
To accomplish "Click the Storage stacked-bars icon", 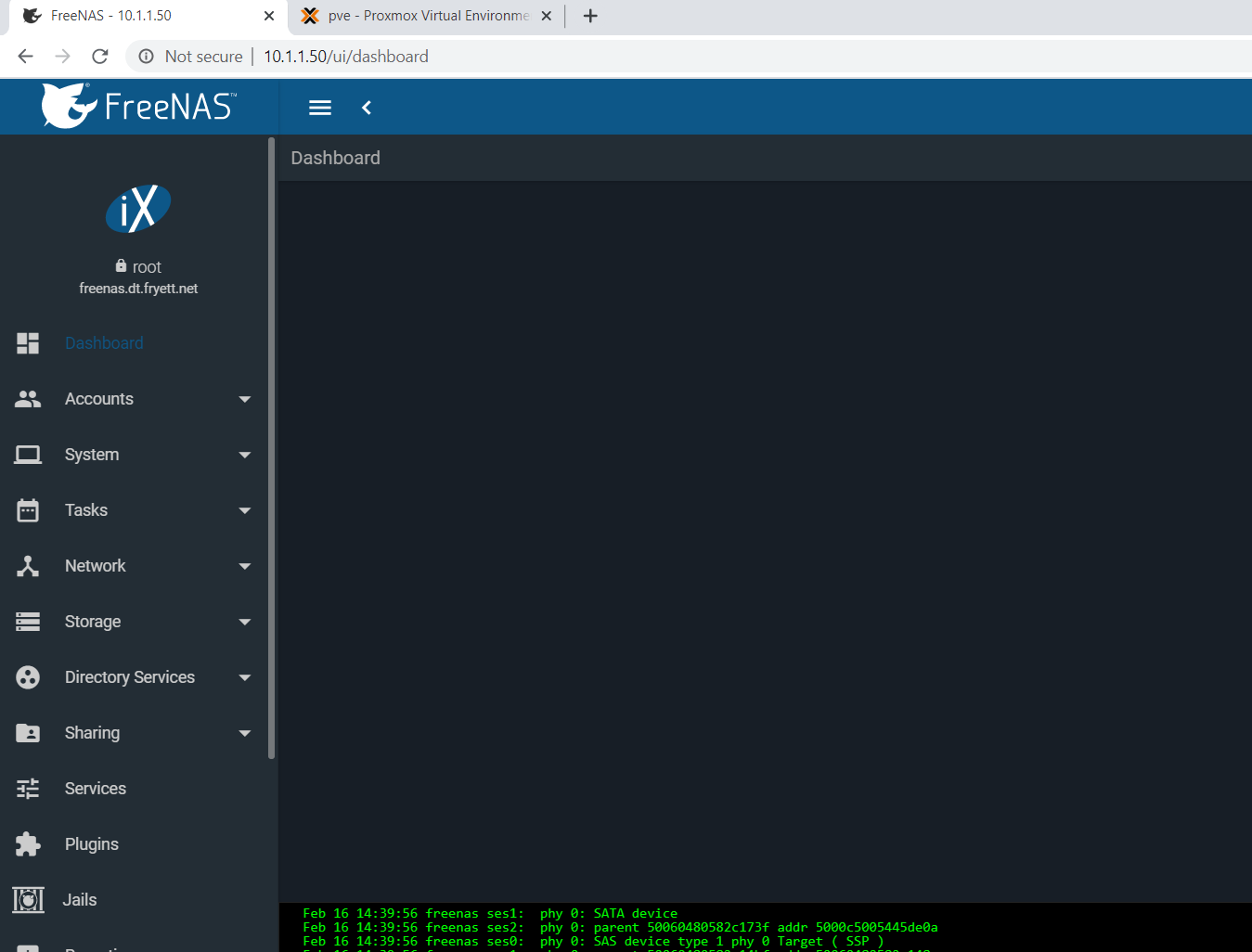I will pyautogui.click(x=28, y=622).
